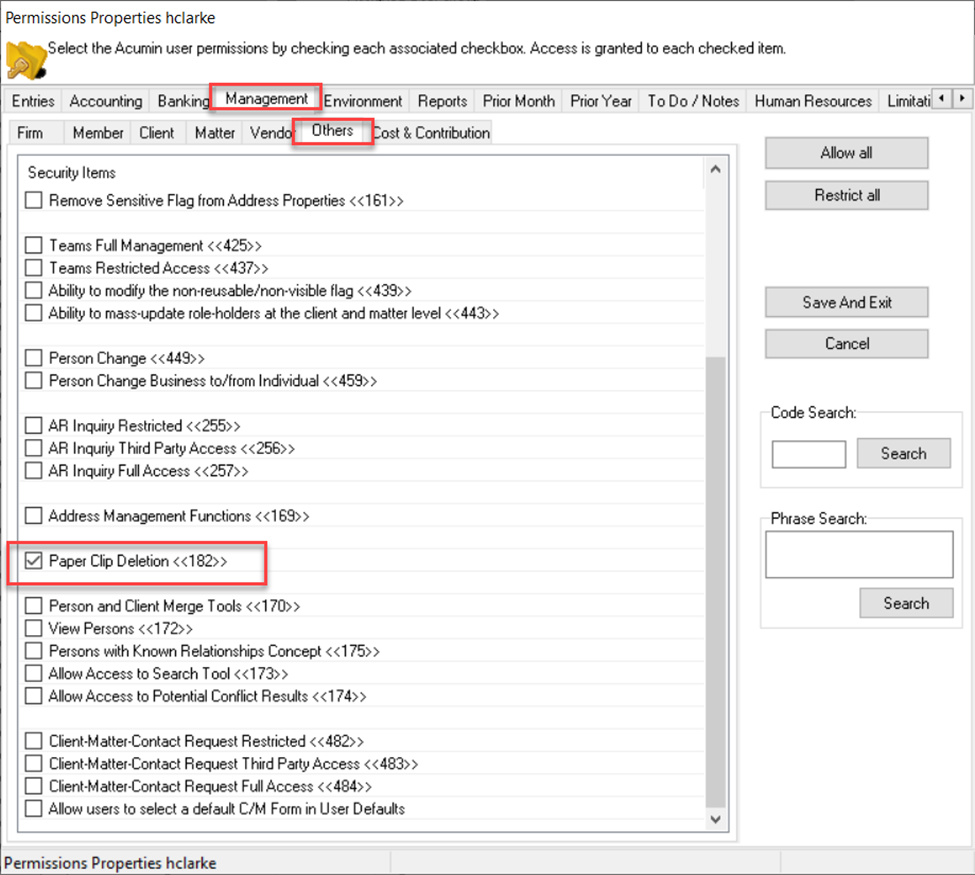
Task: Open the Matter sub-tab
Action: [215, 133]
